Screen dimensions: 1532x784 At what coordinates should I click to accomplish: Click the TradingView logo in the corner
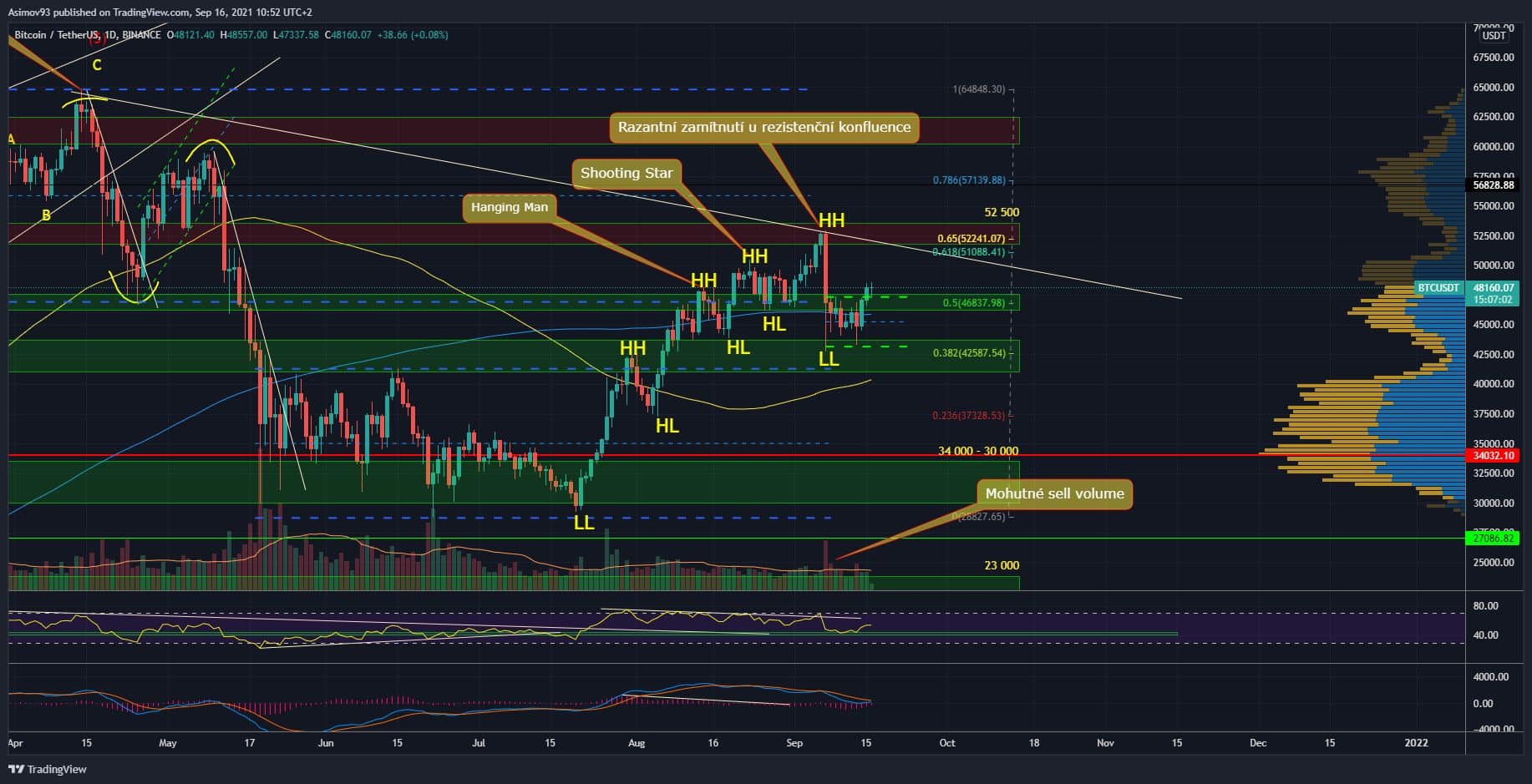(48, 769)
